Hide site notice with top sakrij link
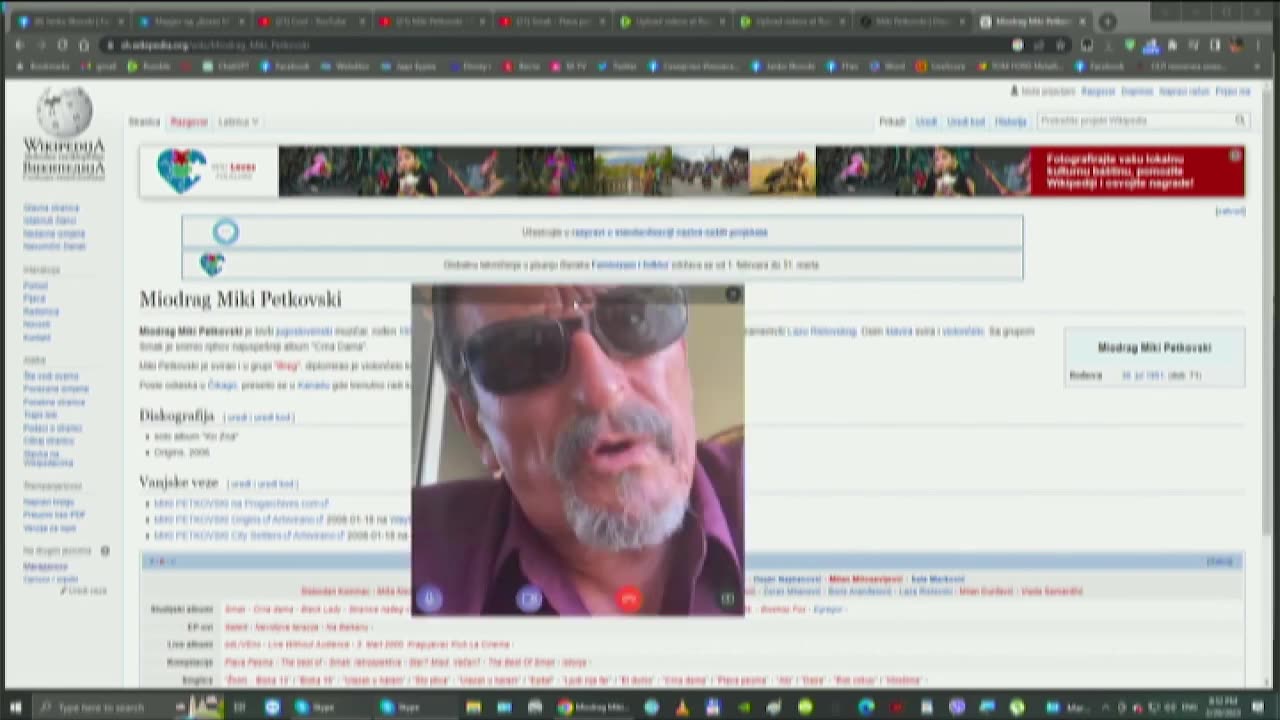 coord(1230,211)
